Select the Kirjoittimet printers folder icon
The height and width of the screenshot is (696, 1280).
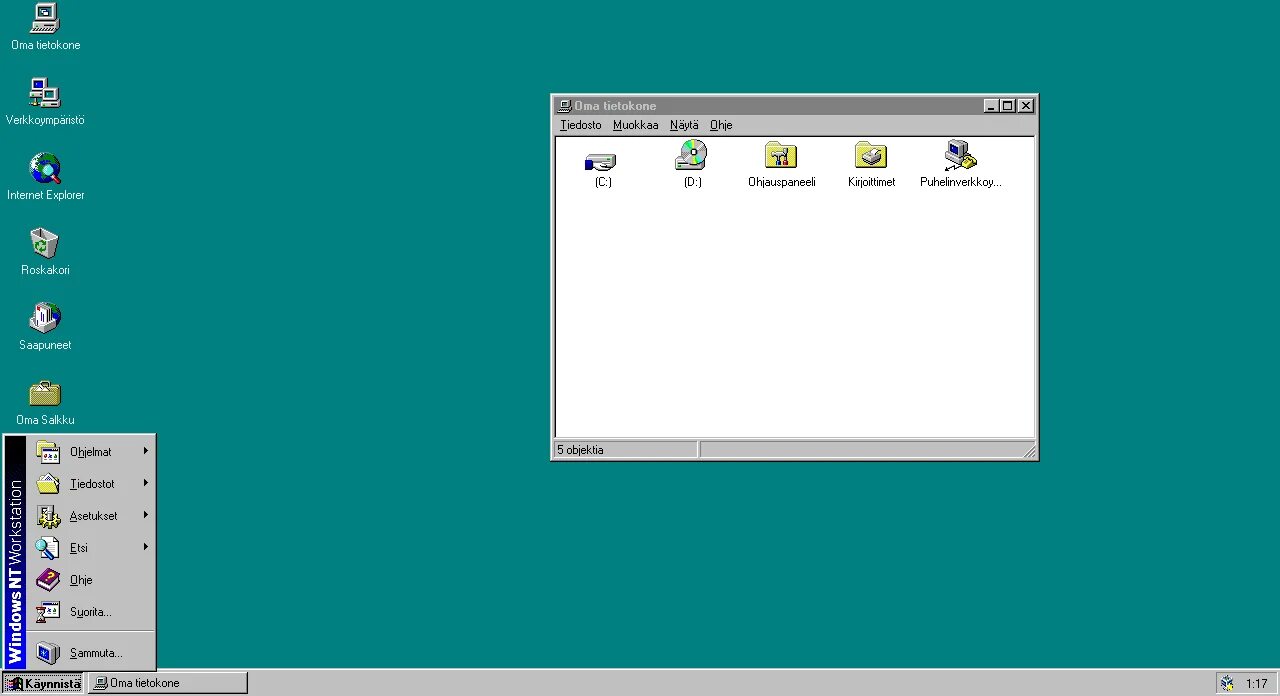click(871, 164)
